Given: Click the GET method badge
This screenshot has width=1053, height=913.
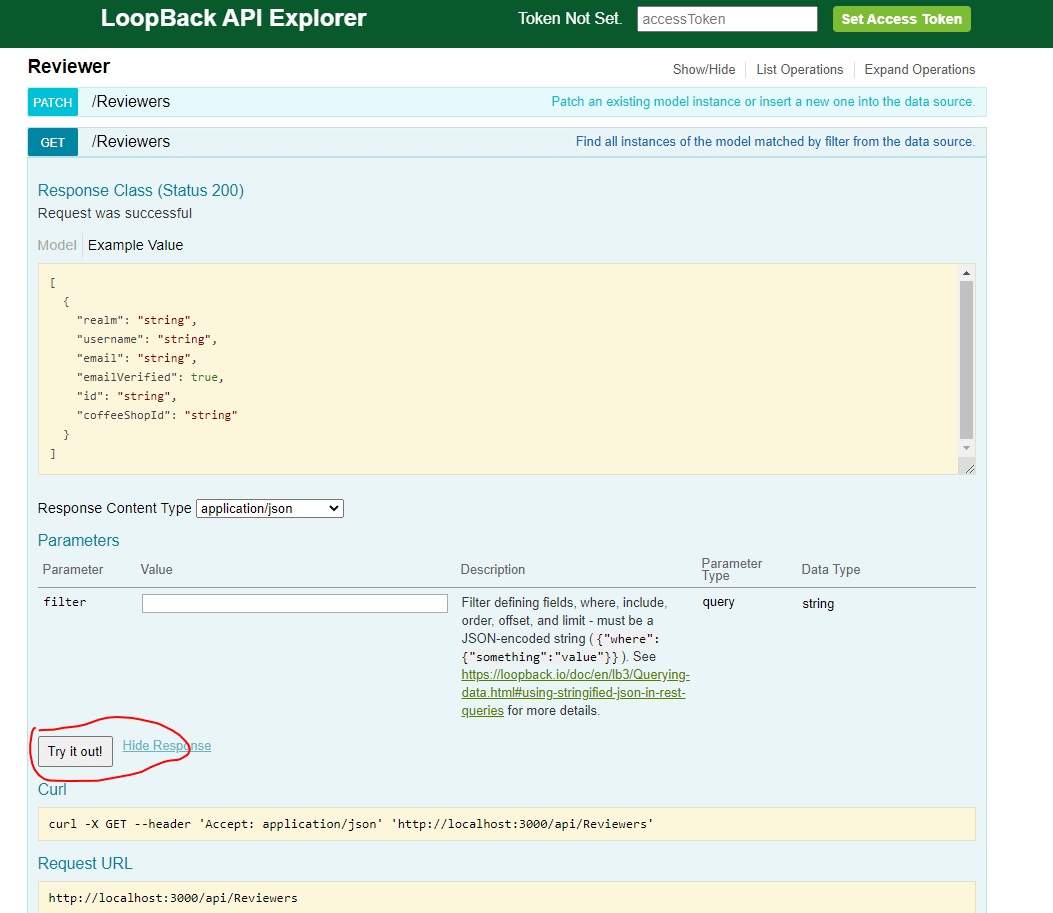Looking at the screenshot, I should (52, 142).
